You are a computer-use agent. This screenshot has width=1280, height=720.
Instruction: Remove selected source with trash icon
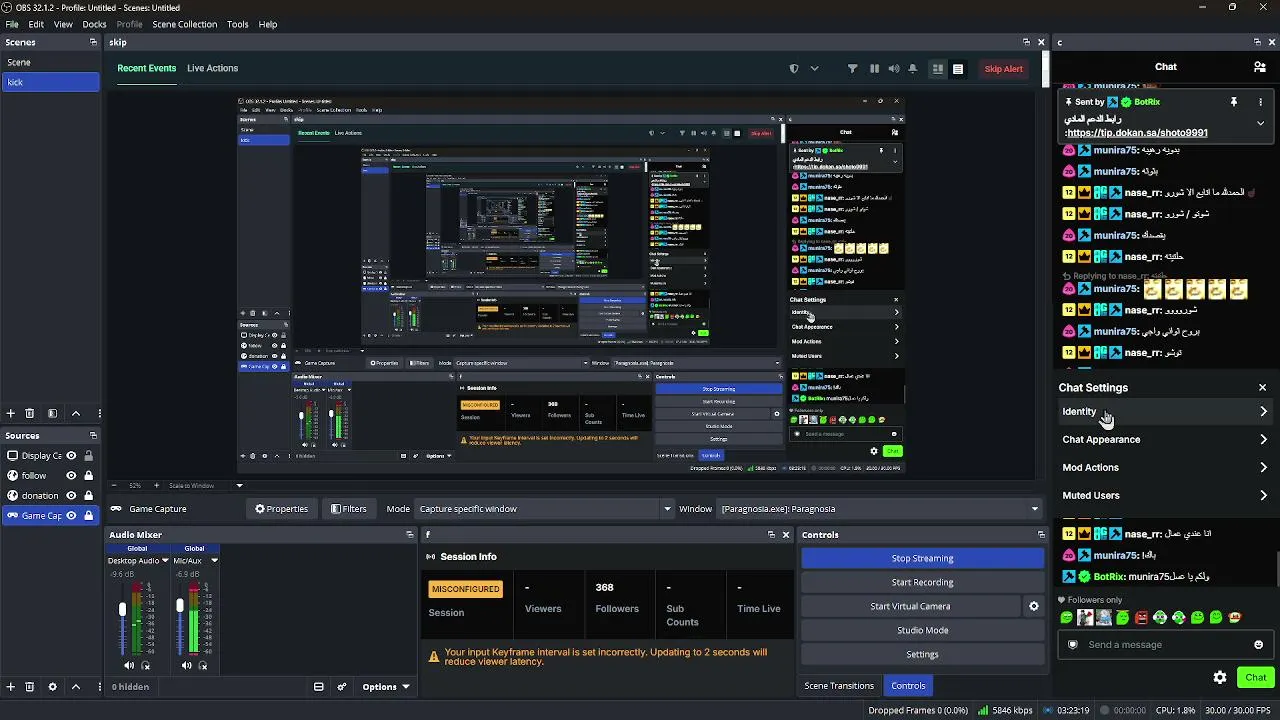click(29, 687)
